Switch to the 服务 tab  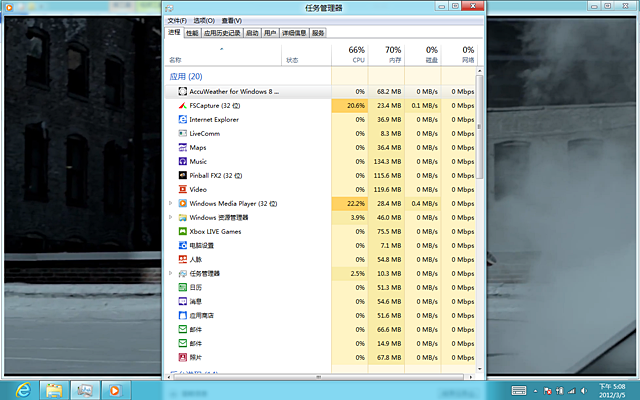click(x=318, y=33)
